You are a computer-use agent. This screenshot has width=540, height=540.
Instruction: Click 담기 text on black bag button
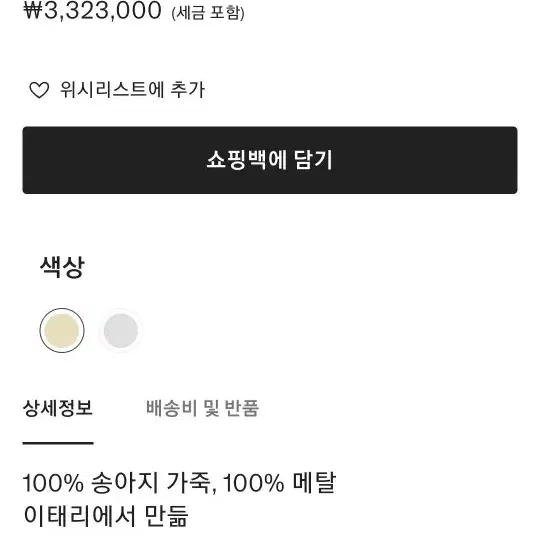tap(313, 160)
